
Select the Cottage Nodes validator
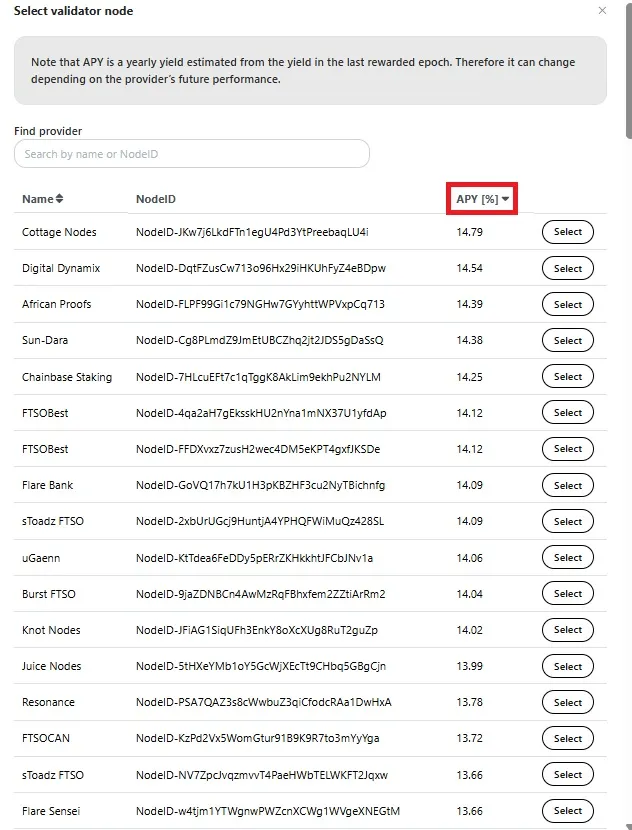coord(567,232)
